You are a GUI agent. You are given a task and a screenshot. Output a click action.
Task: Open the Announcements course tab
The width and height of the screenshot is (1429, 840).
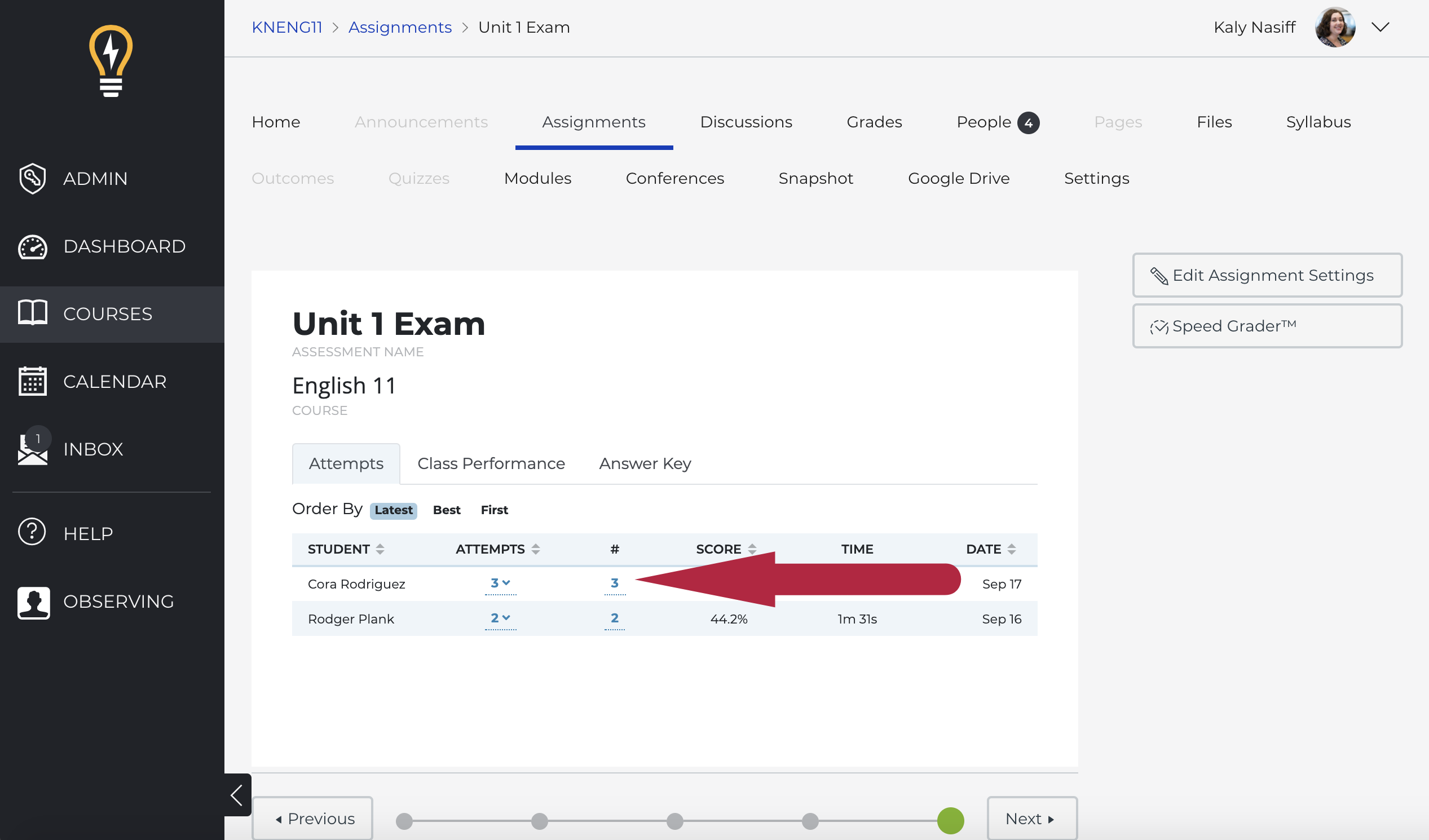pyautogui.click(x=421, y=122)
